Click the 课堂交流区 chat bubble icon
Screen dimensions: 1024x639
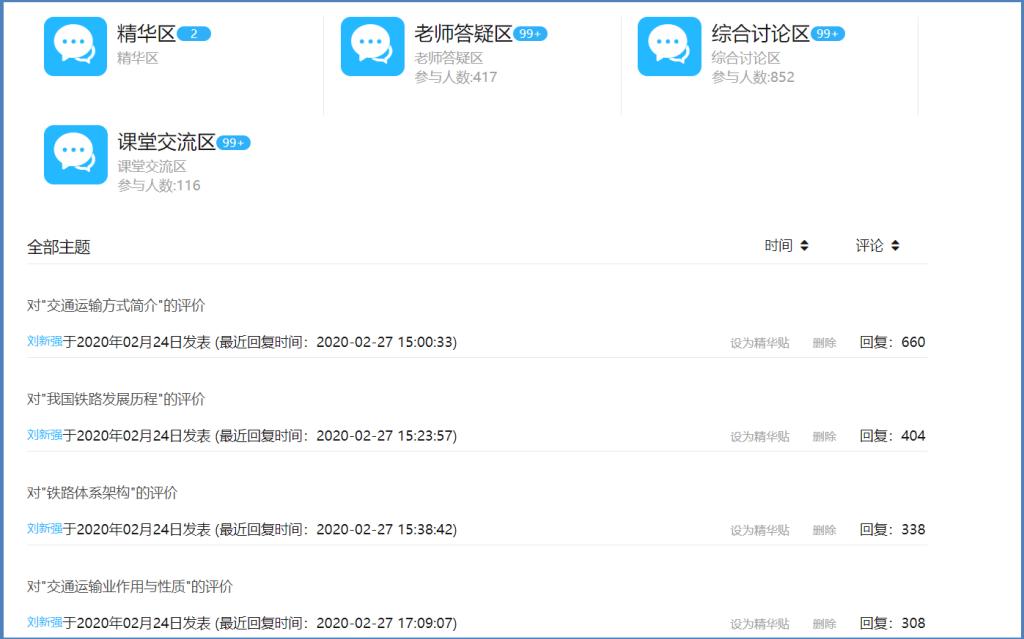point(75,154)
